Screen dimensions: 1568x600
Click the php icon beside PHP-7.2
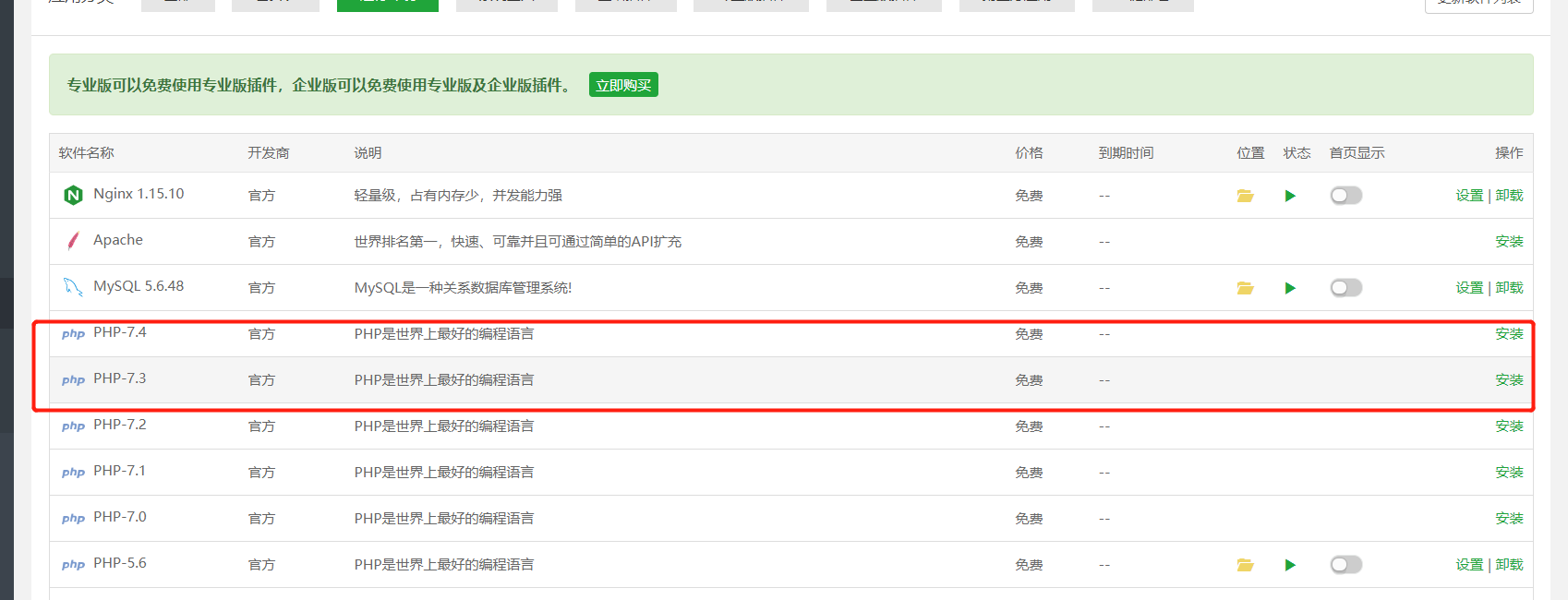coord(73,426)
